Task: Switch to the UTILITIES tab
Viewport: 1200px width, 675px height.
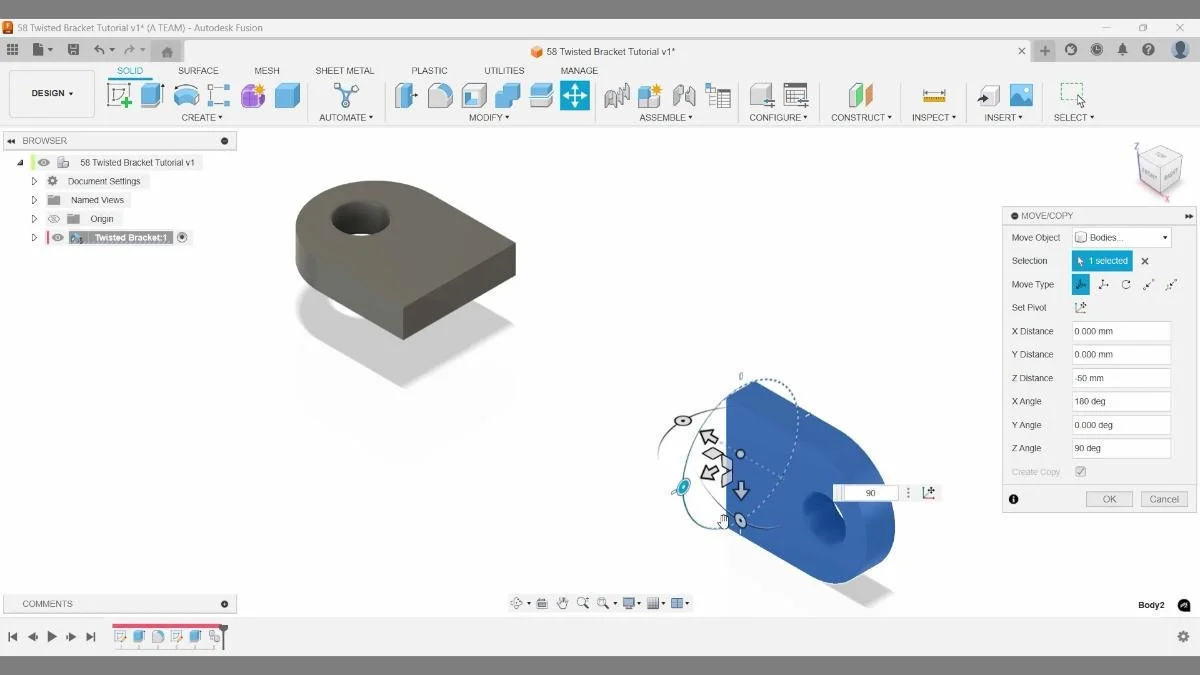Action: (x=504, y=71)
